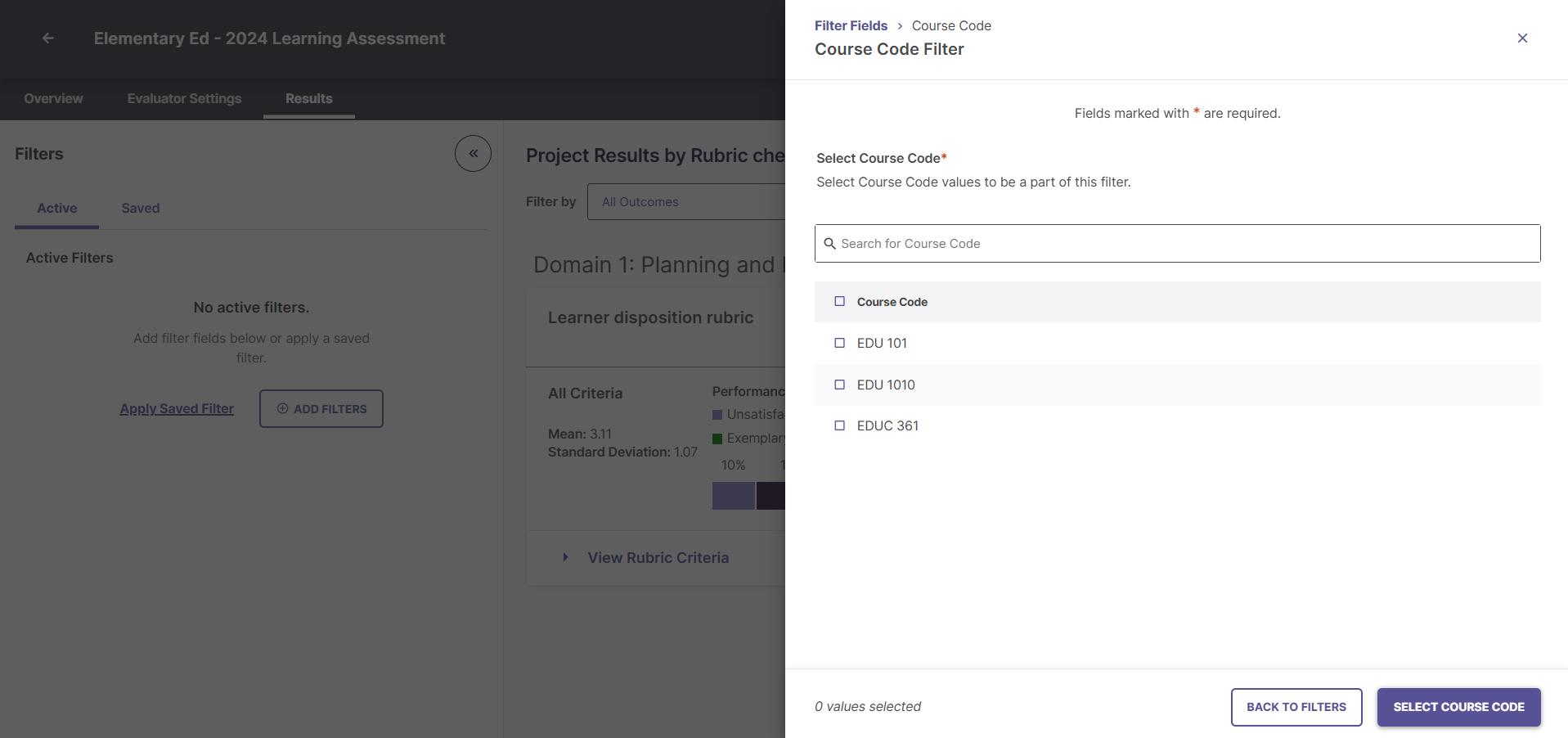Click the Exemplary green legend swatch
Screen dimensions: 1568x738
tap(717, 439)
